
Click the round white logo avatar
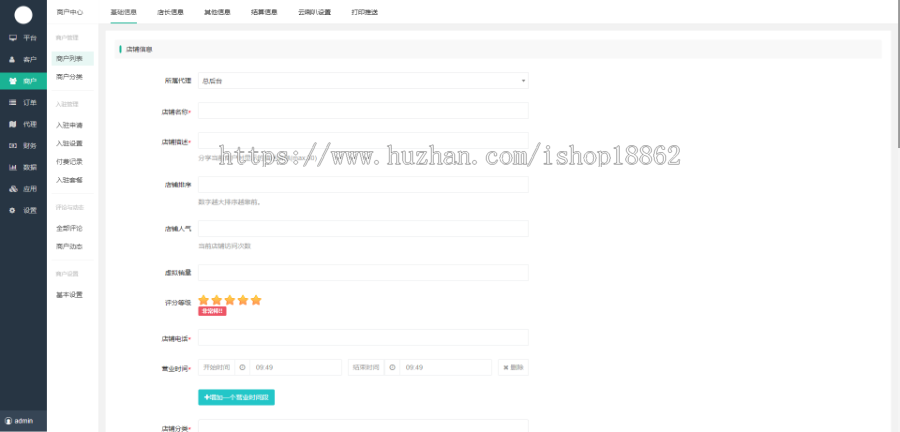[24, 15]
